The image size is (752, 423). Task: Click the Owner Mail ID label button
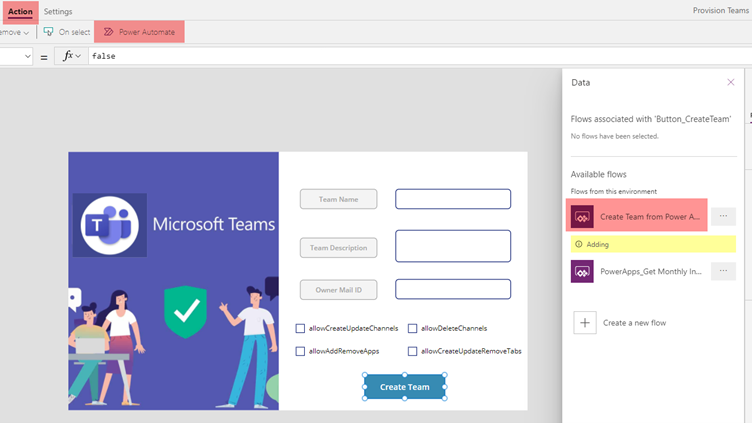click(339, 290)
